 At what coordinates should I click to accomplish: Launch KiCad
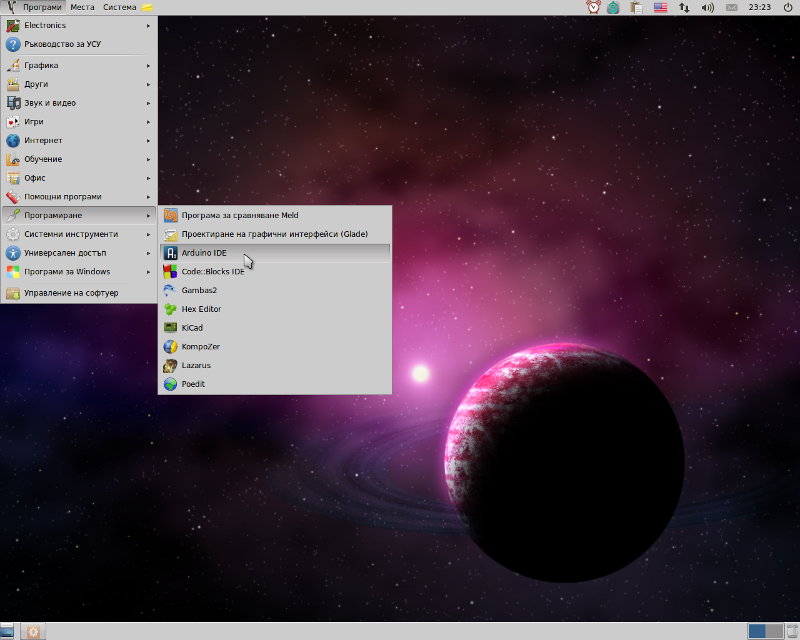coord(192,328)
